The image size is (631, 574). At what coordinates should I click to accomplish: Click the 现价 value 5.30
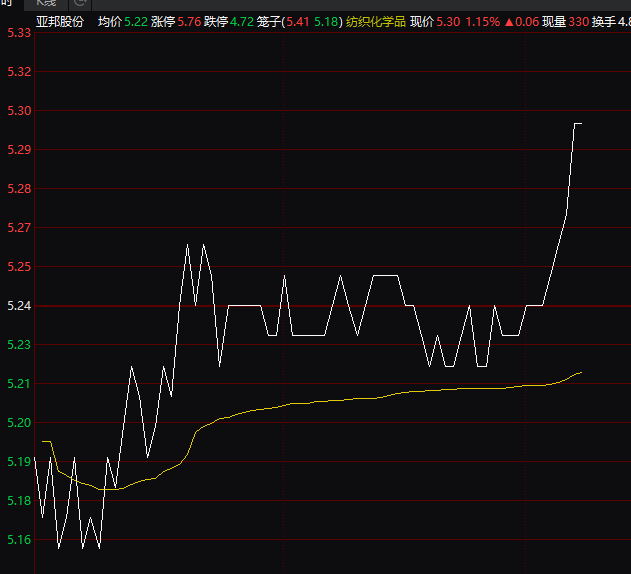[x=448, y=21]
